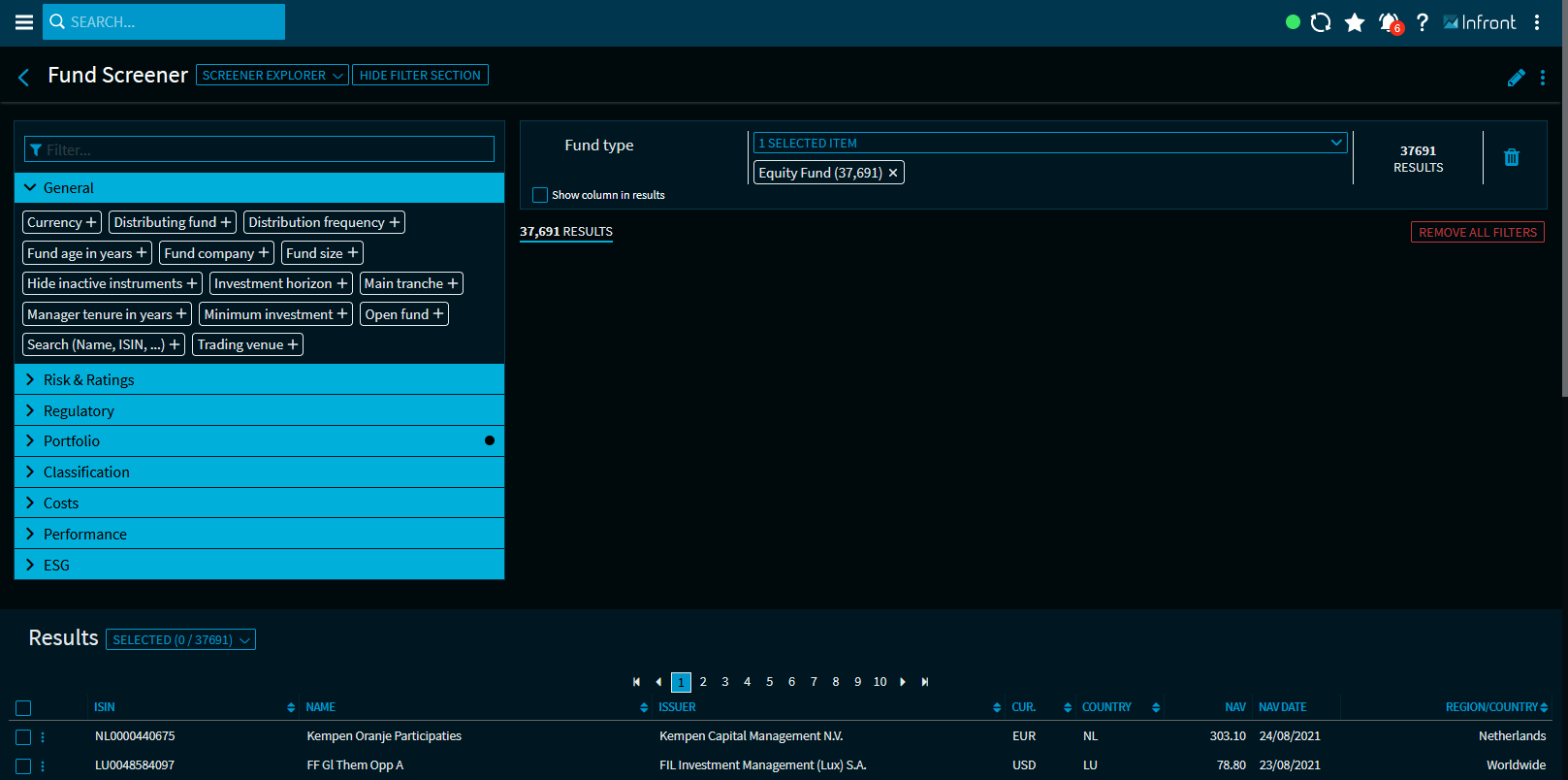1568x780 pixels.
Task: Open the 1 Selected Item dropdown
Action: [1049, 143]
